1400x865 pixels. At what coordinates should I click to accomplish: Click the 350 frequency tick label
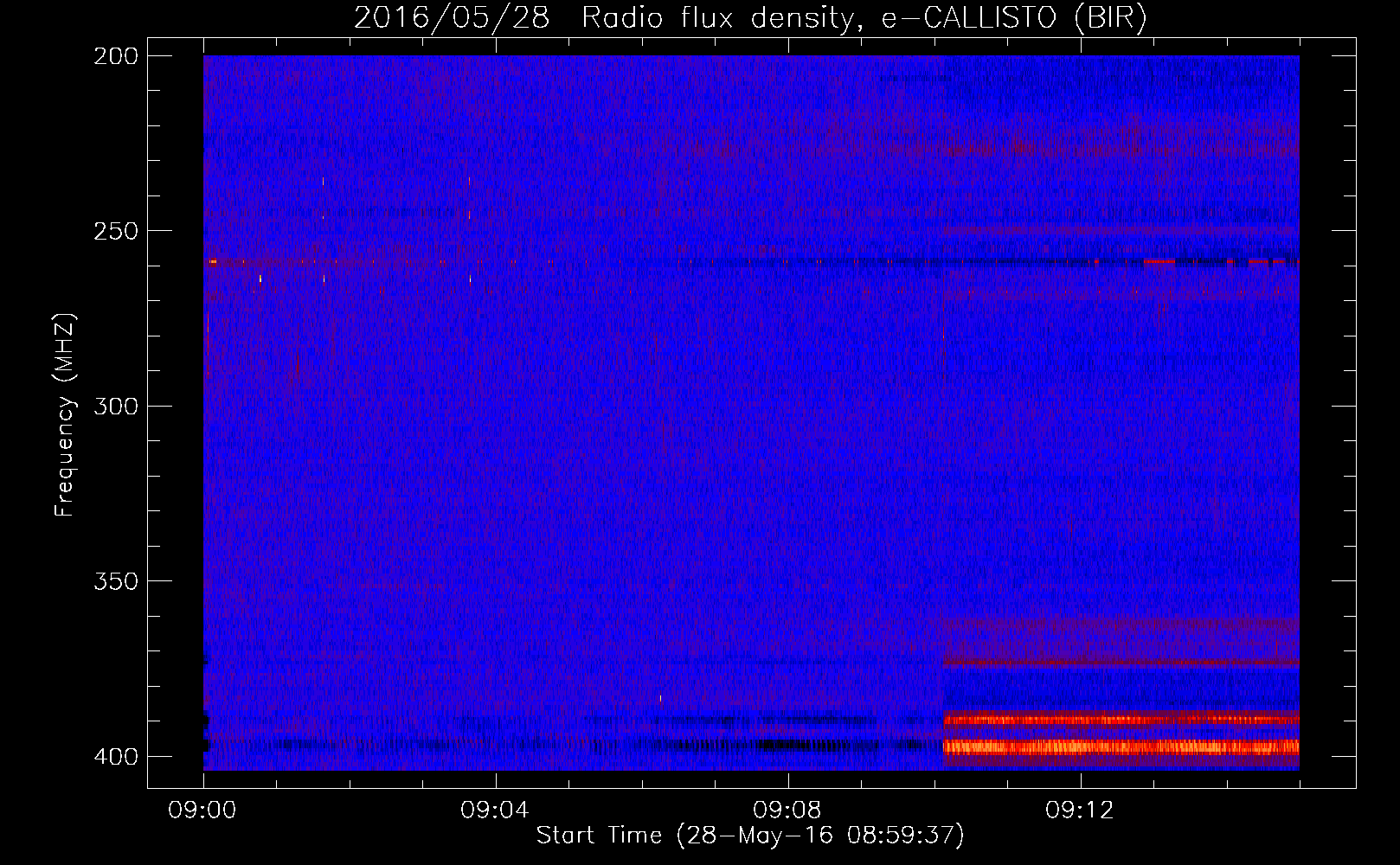pyautogui.click(x=116, y=581)
